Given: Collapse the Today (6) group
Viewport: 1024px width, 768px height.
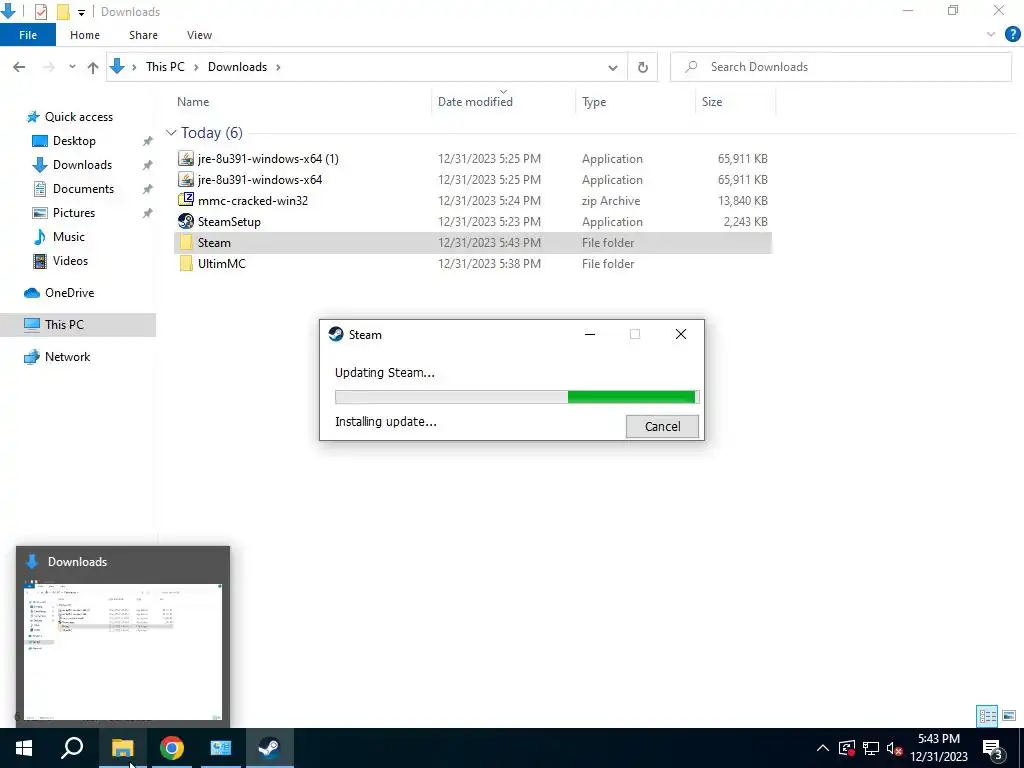Looking at the screenshot, I should [171, 133].
